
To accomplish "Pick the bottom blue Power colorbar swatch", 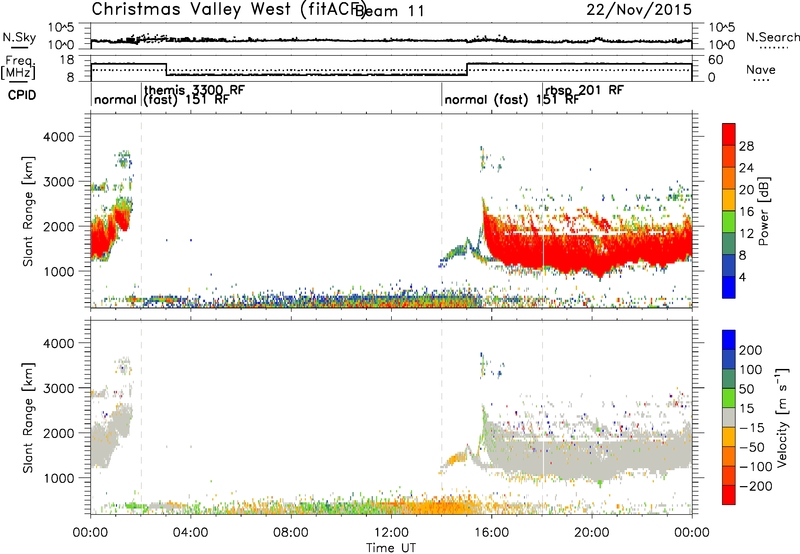I will click(729, 287).
